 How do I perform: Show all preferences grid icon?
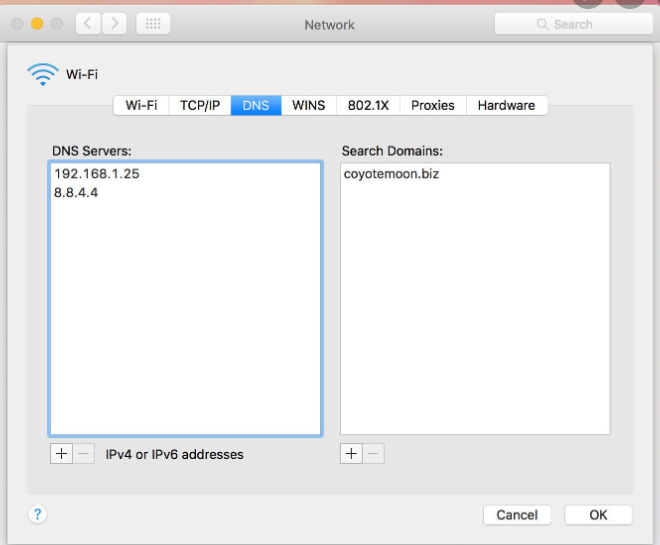coord(152,23)
